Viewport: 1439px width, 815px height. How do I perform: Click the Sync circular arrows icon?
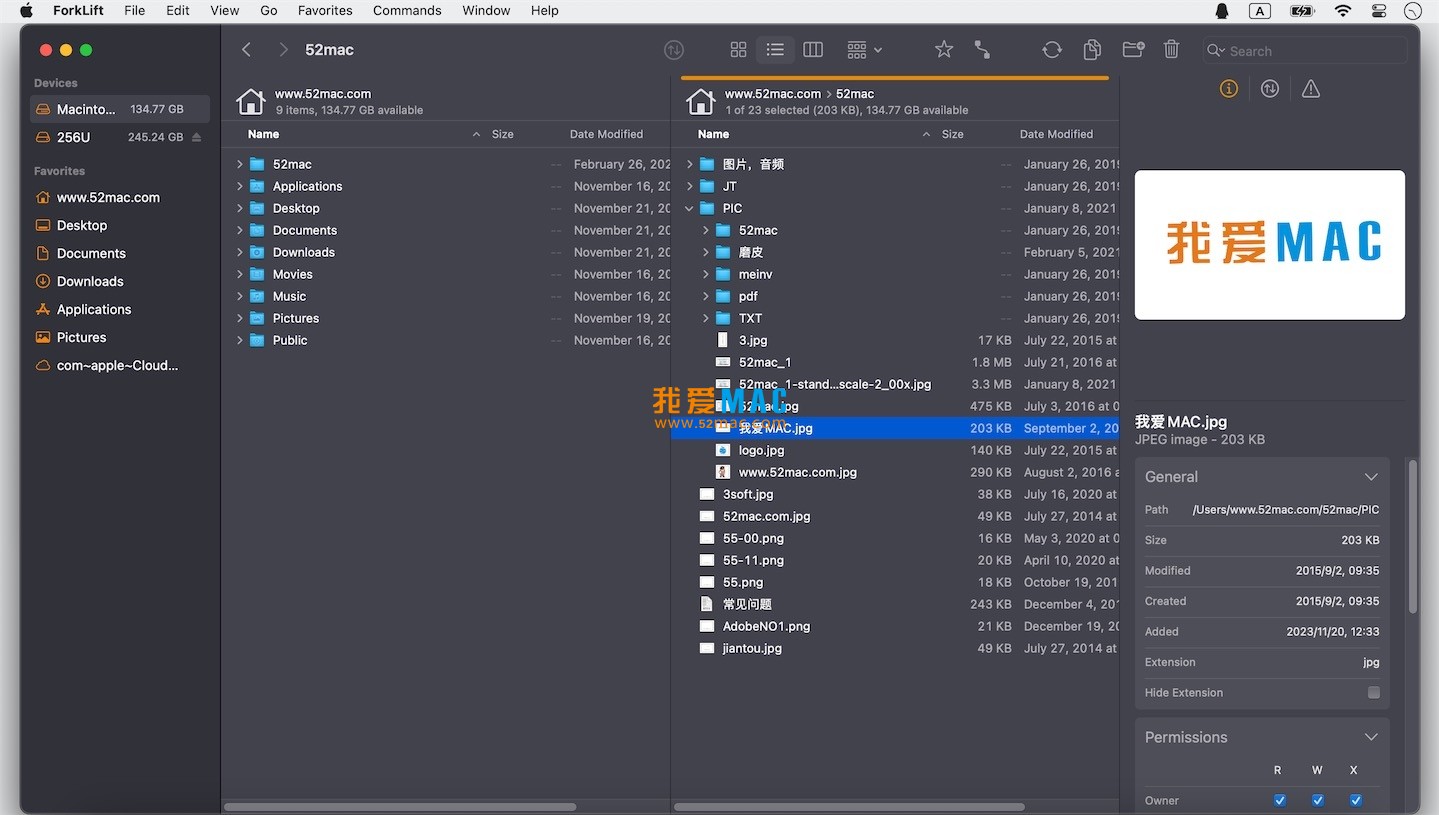(x=1051, y=50)
